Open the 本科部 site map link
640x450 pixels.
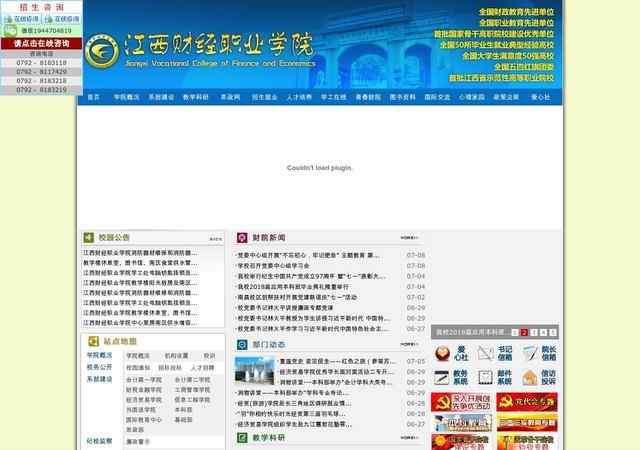[x=183, y=410]
